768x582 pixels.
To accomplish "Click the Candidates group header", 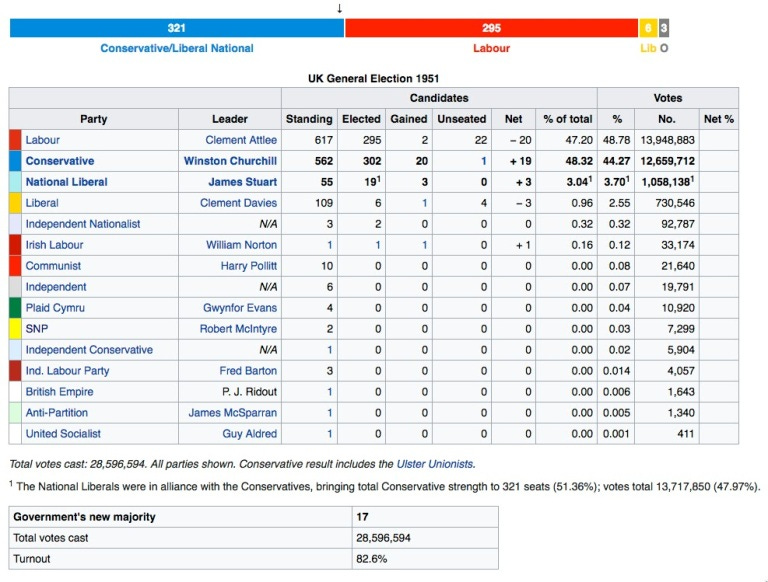I will point(439,98).
